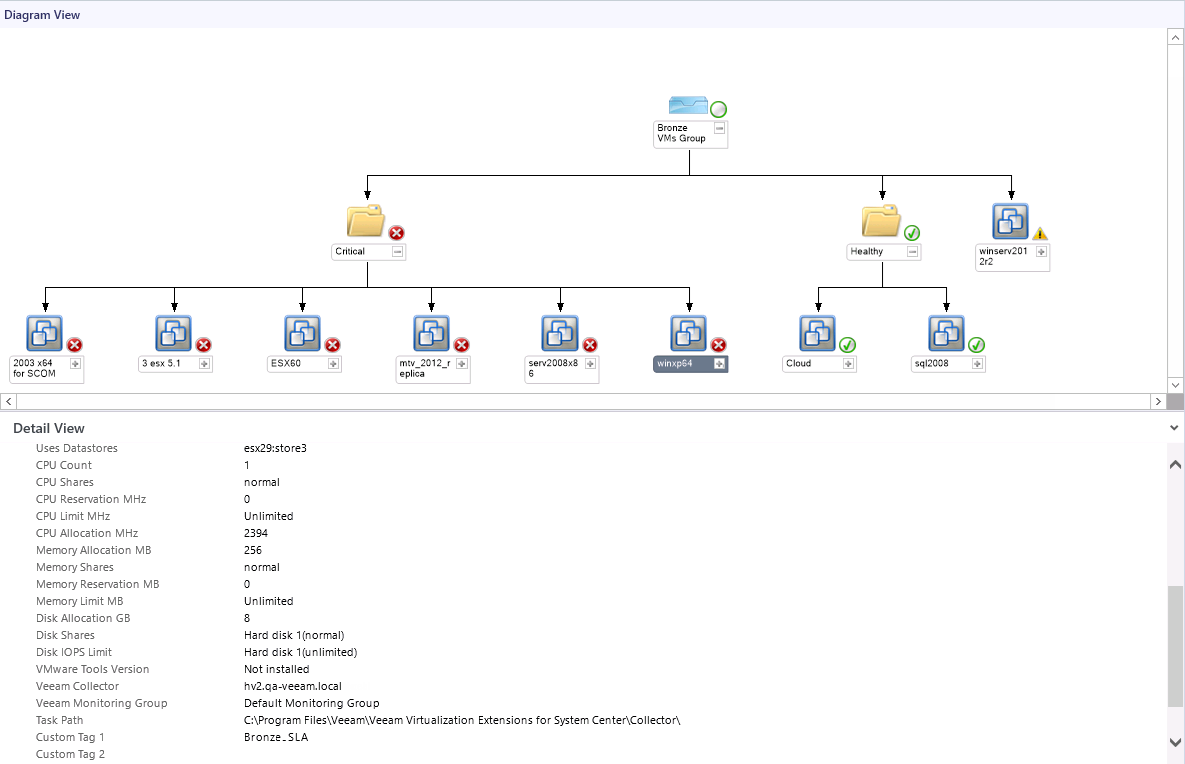Expand the 3 esx 5.1 node
The image size is (1185, 764).
[204, 363]
